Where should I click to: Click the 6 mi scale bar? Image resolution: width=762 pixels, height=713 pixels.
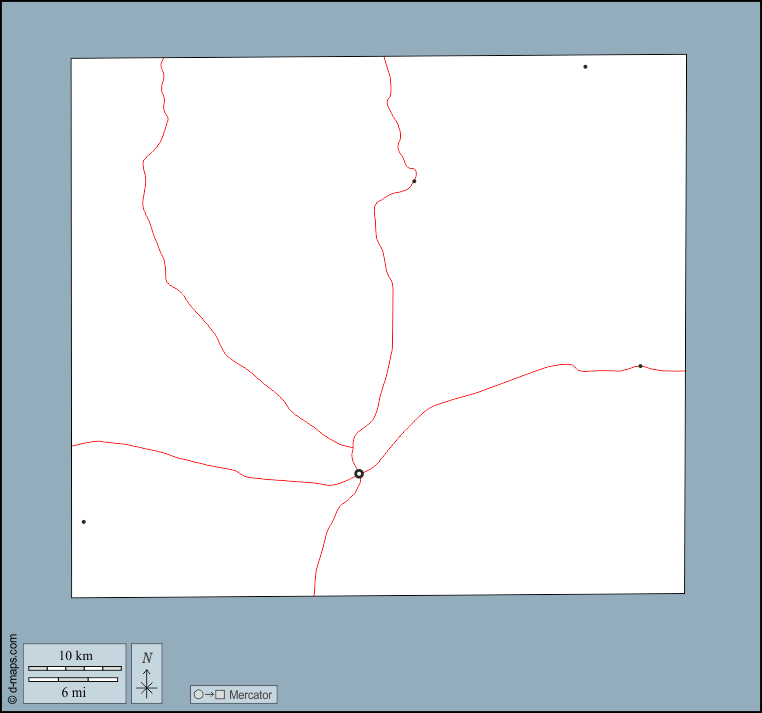pyautogui.click(x=73, y=680)
